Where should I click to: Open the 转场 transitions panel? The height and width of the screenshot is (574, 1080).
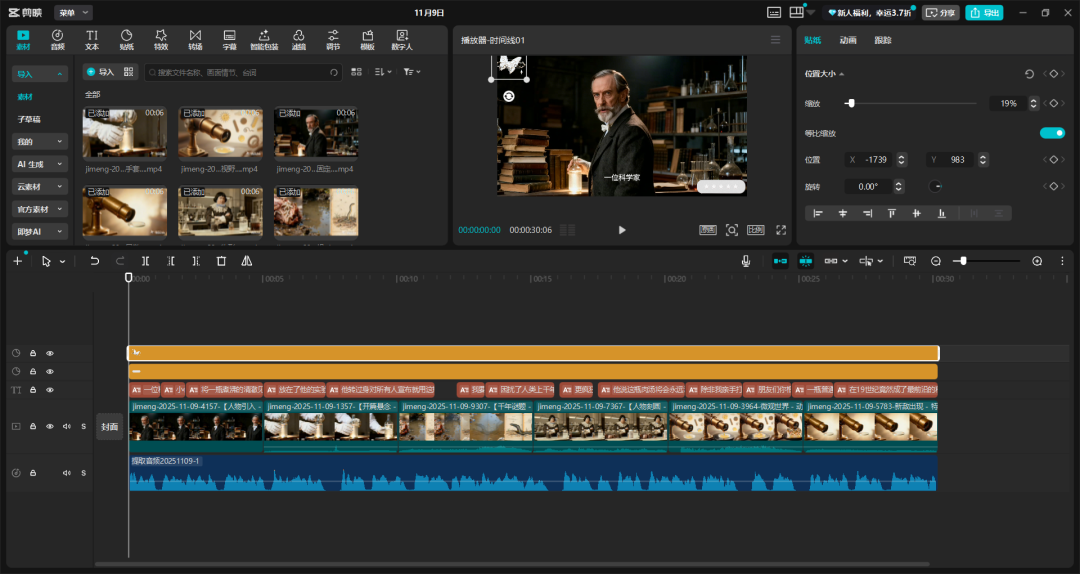(x=195, y=40)
